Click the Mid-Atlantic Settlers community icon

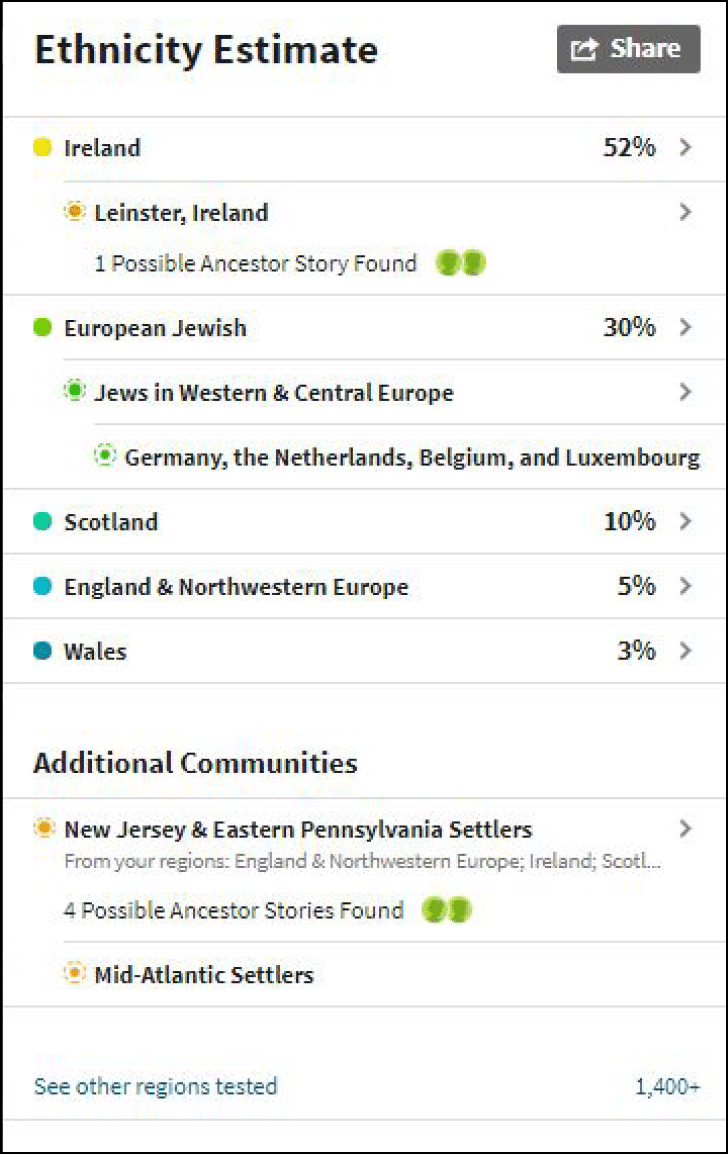coord(74,974)
